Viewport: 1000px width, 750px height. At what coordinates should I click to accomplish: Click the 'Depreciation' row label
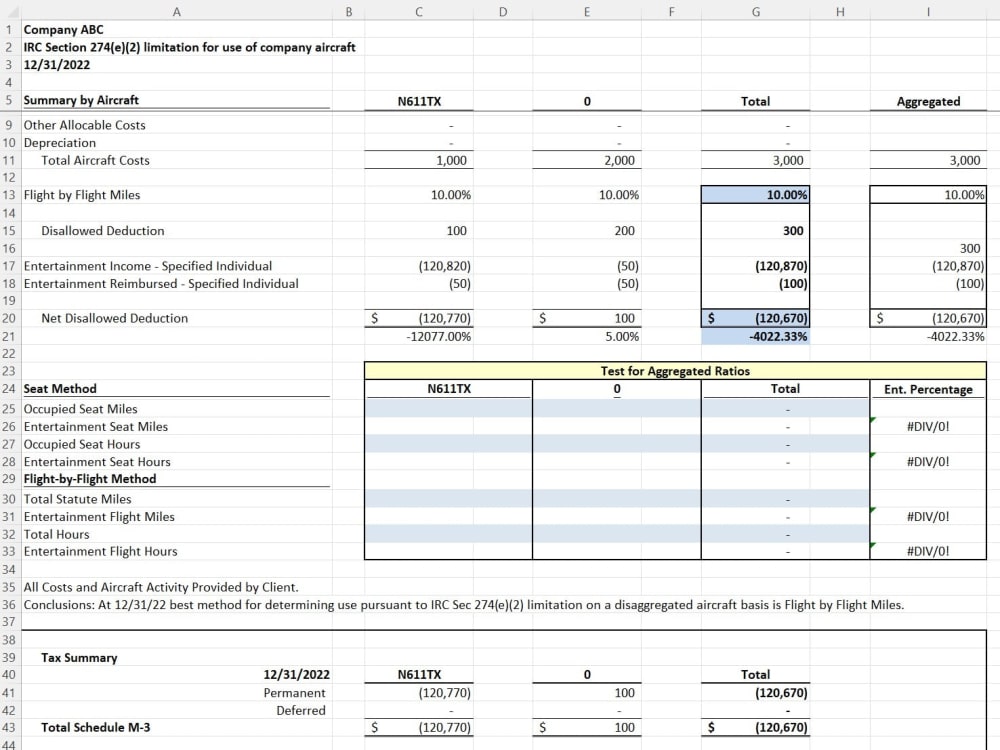[59, 143]
